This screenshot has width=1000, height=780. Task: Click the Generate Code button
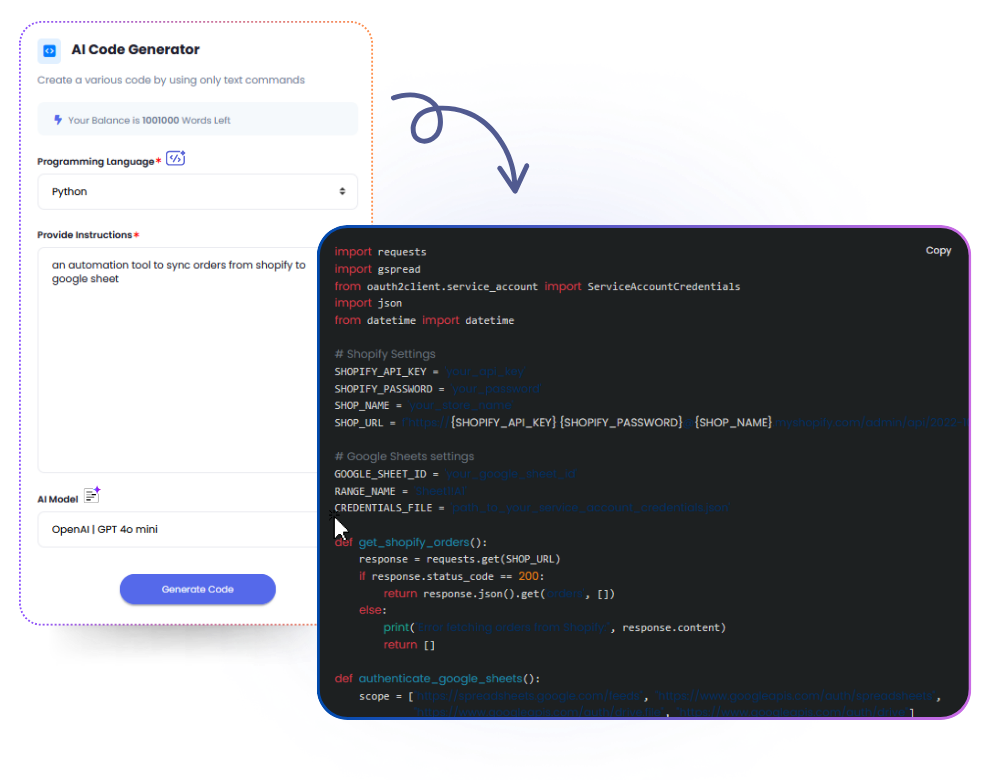tap(198, 589)
